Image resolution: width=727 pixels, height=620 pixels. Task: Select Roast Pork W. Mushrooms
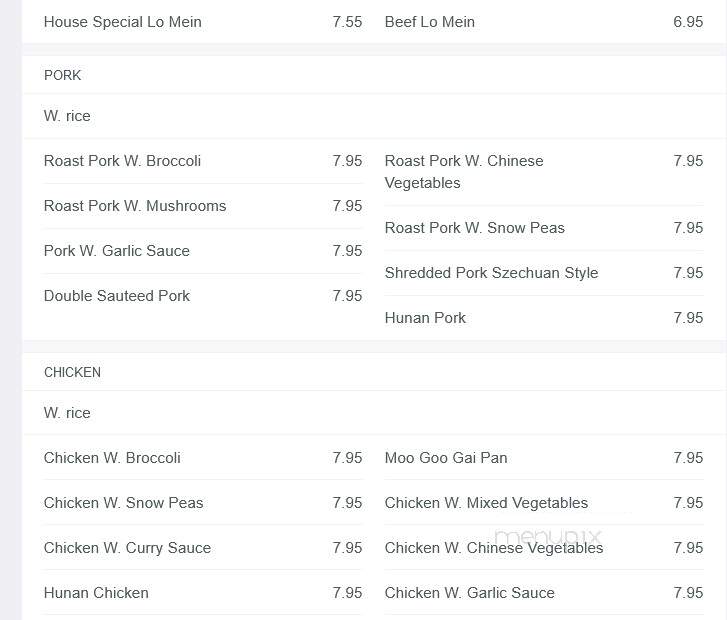(x=135, y=206)
